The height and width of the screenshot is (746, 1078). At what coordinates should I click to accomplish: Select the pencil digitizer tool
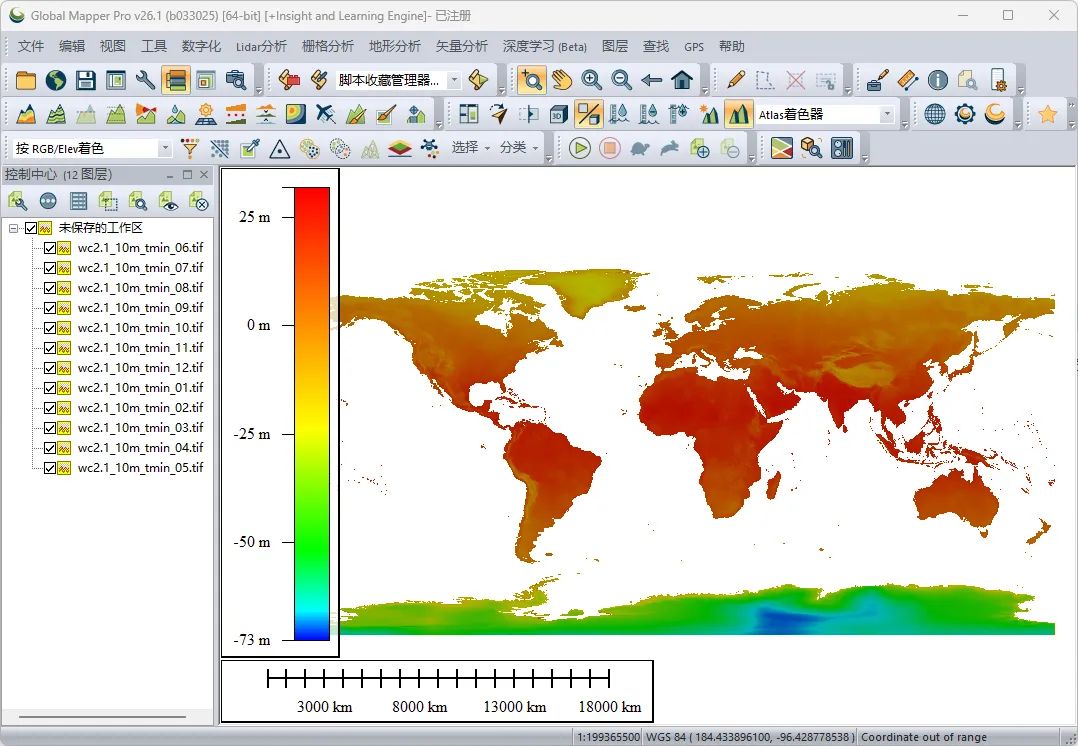[x=735, y=80]
